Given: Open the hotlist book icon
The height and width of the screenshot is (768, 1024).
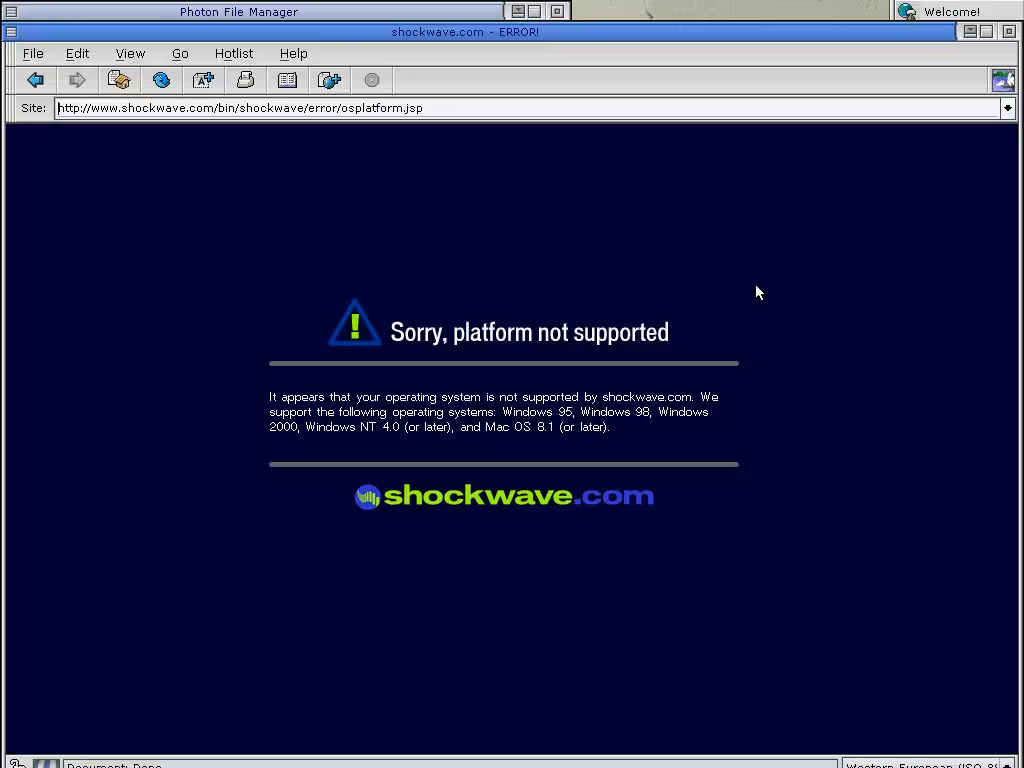Looking at the screenshot, I should (287, 80).
